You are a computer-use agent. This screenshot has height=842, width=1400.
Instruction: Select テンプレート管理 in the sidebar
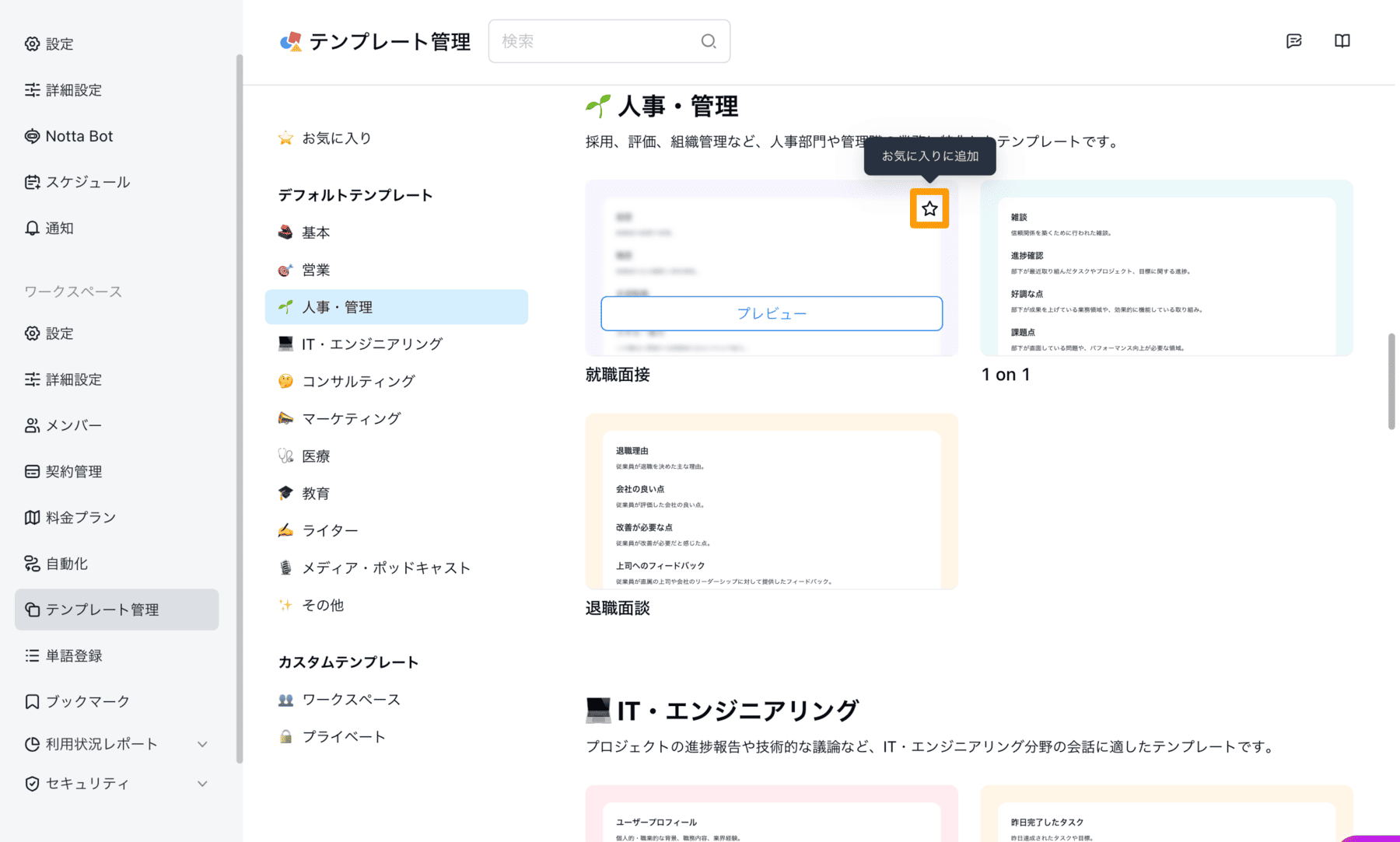[x=117, y=610]
